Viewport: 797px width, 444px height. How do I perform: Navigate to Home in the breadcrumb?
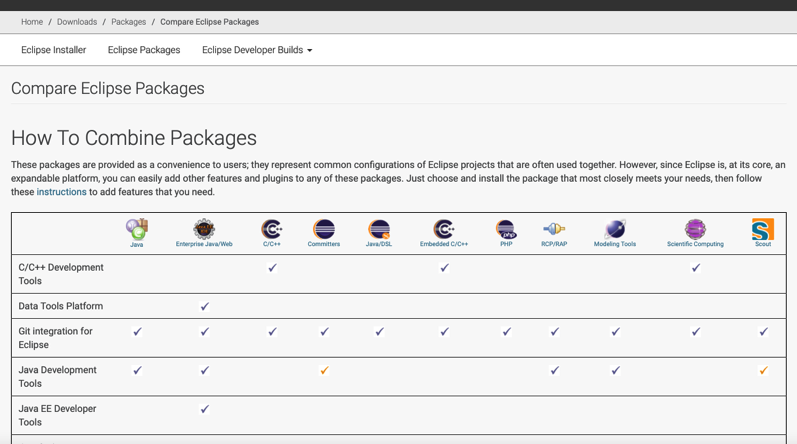[x=32, y=22]
